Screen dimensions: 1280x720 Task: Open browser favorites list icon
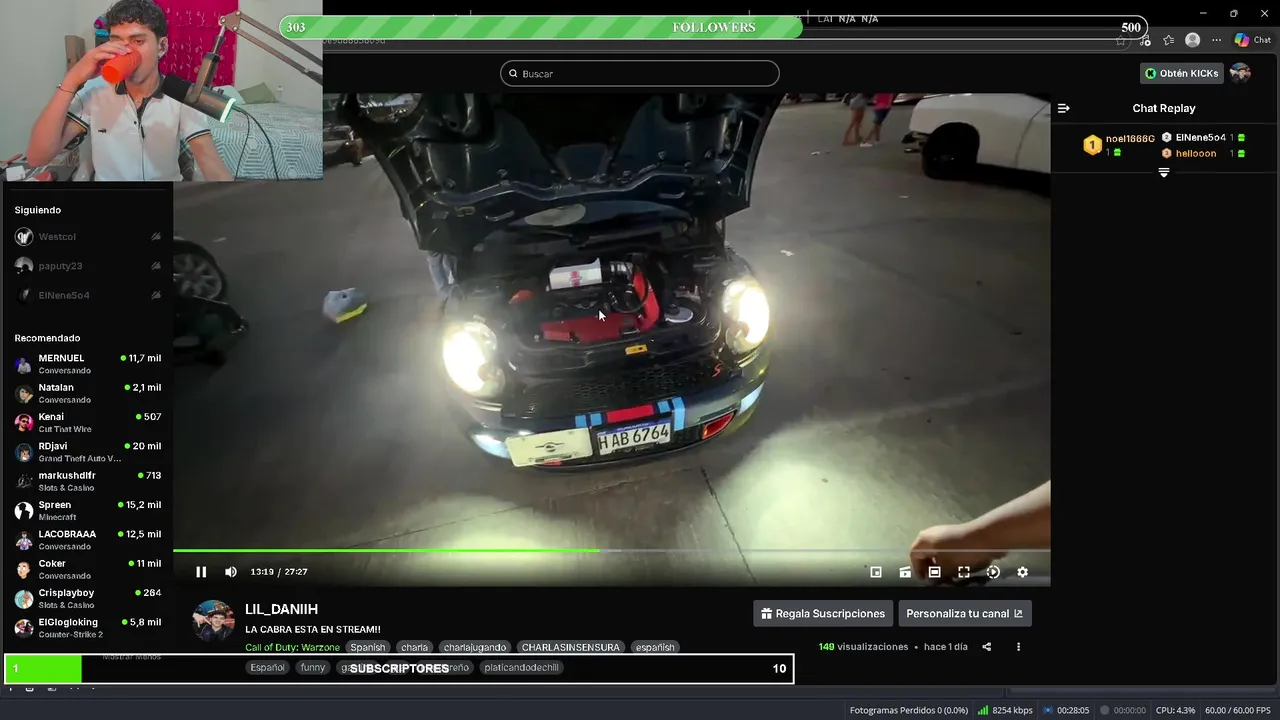[x=1168, y=40]
